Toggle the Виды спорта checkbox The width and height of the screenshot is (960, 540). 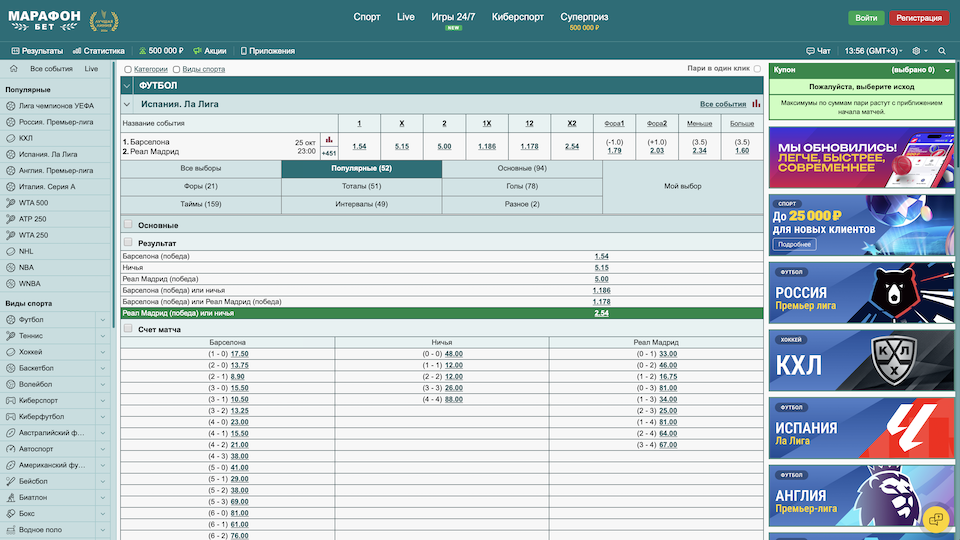(176, 69)
